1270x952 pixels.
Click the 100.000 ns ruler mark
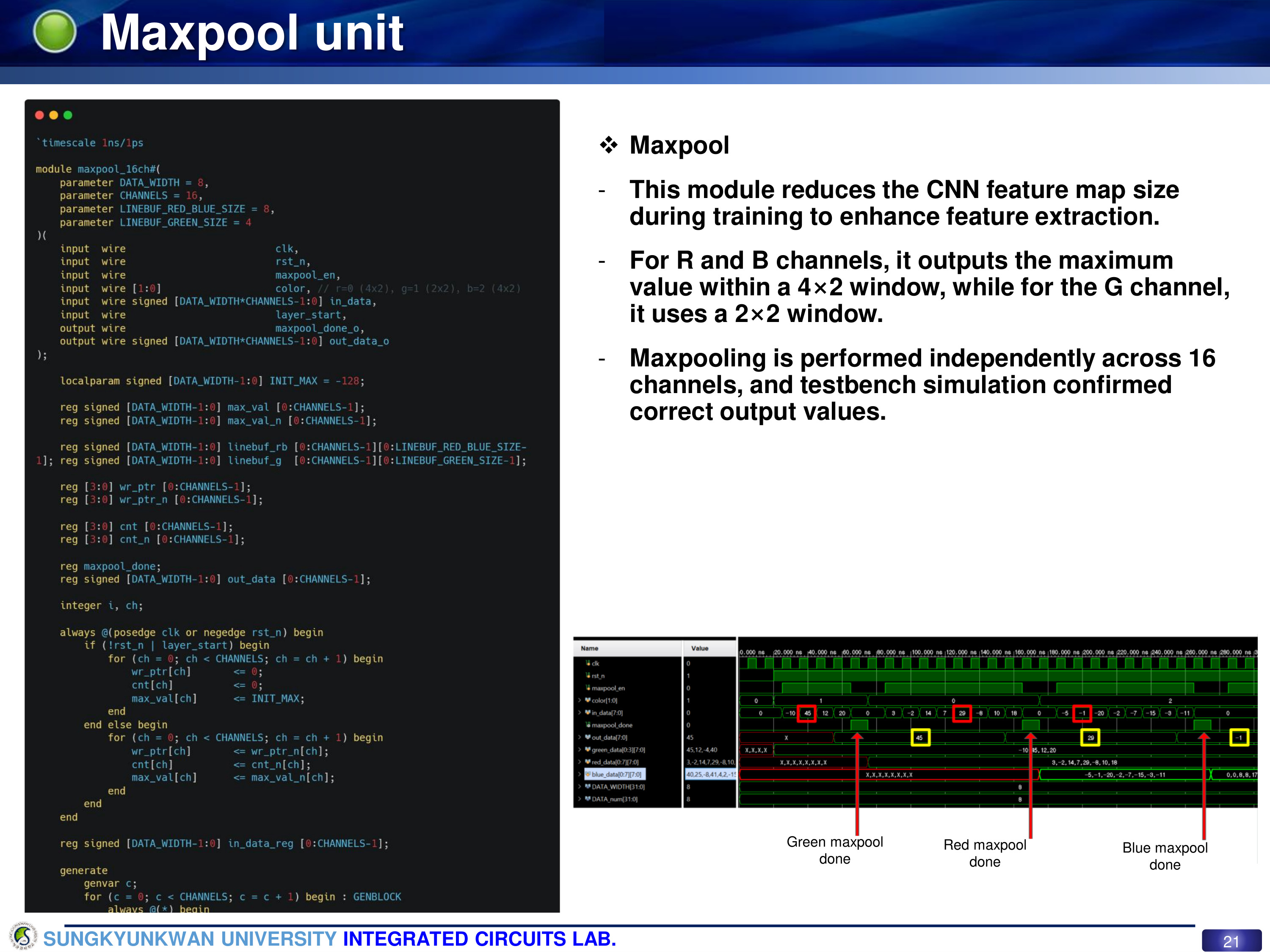click(x=927, y=652)
